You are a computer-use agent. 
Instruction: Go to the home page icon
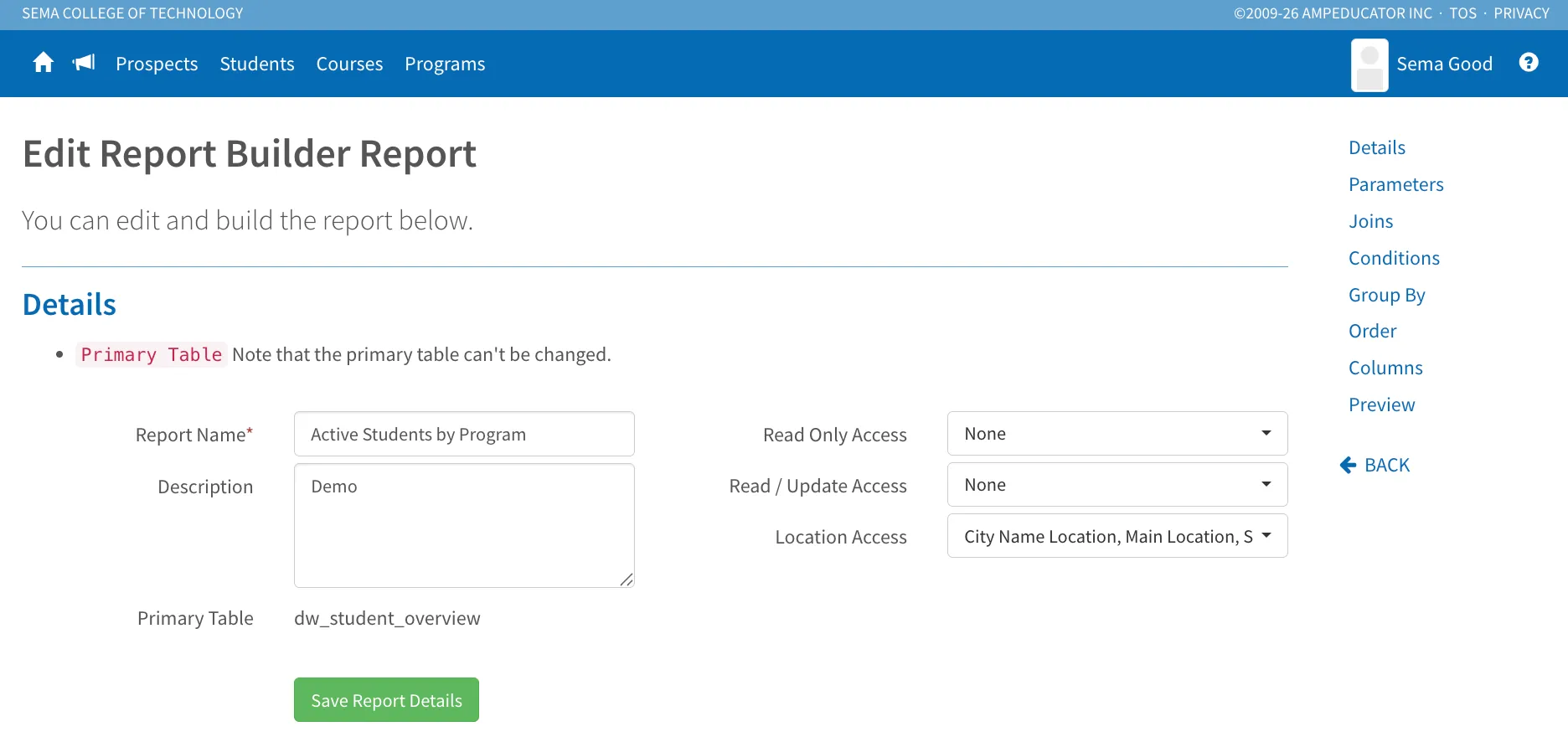point(44,63)
